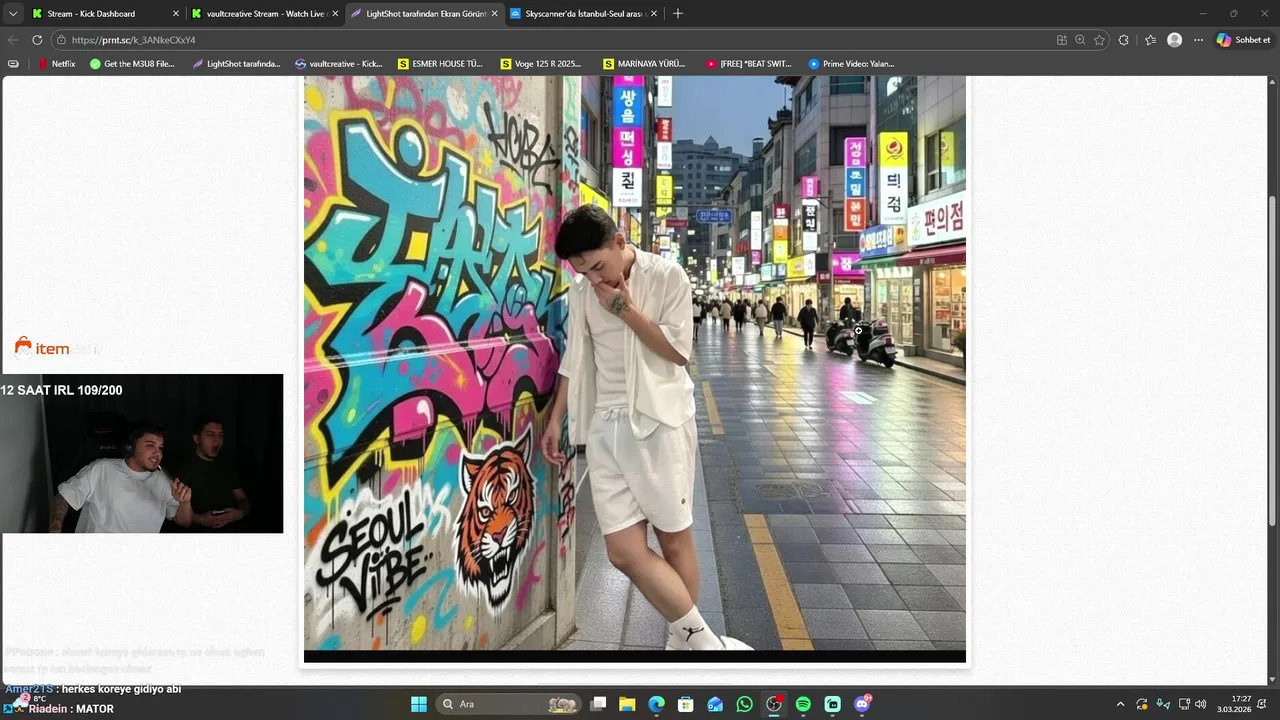The image size is (1280, 720).
Task: Click the sync update tray icon
Action: click(x=1142, y=704)
